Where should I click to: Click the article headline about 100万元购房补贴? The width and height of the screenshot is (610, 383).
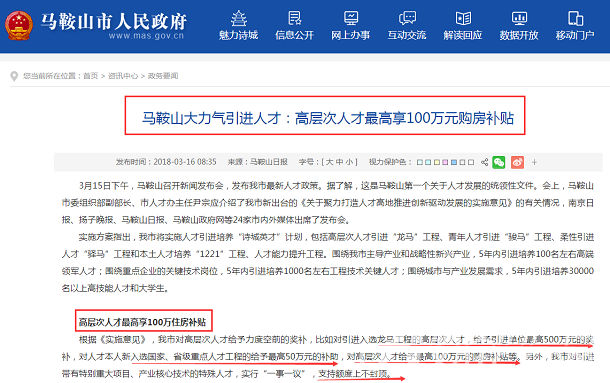(x=328, y=118)
